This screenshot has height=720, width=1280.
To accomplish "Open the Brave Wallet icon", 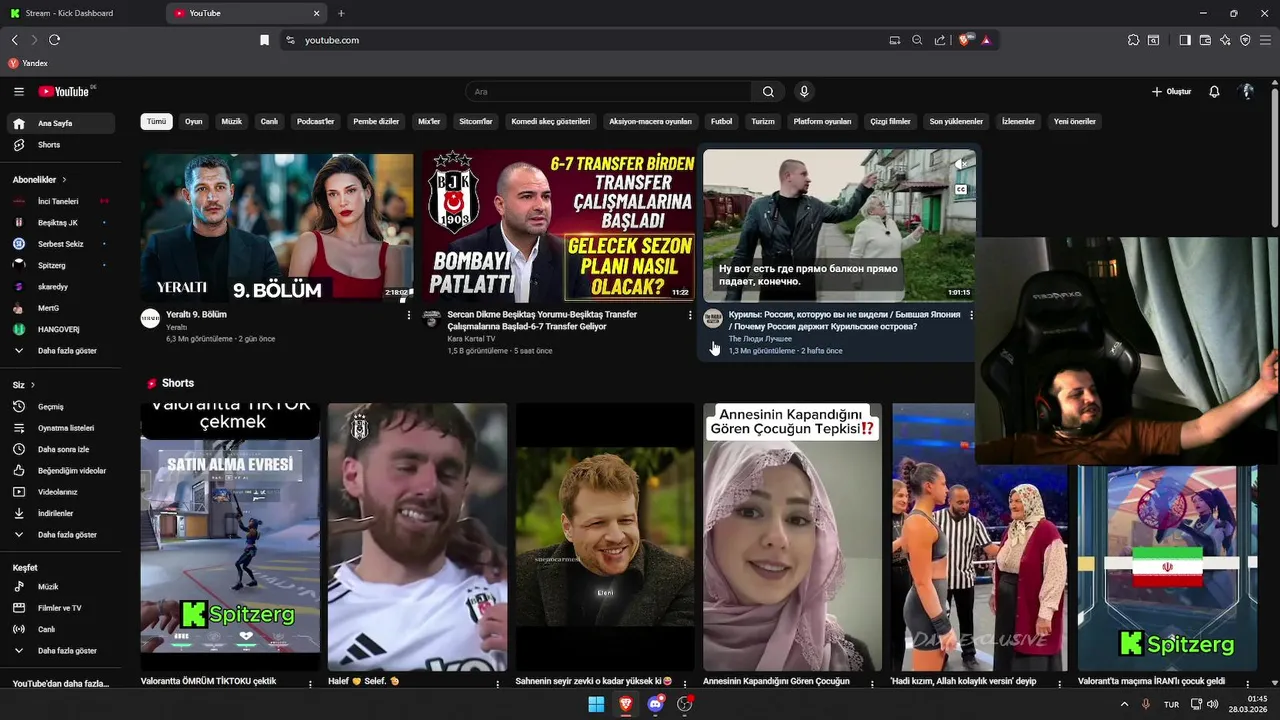I will [x=1205, y=40].
